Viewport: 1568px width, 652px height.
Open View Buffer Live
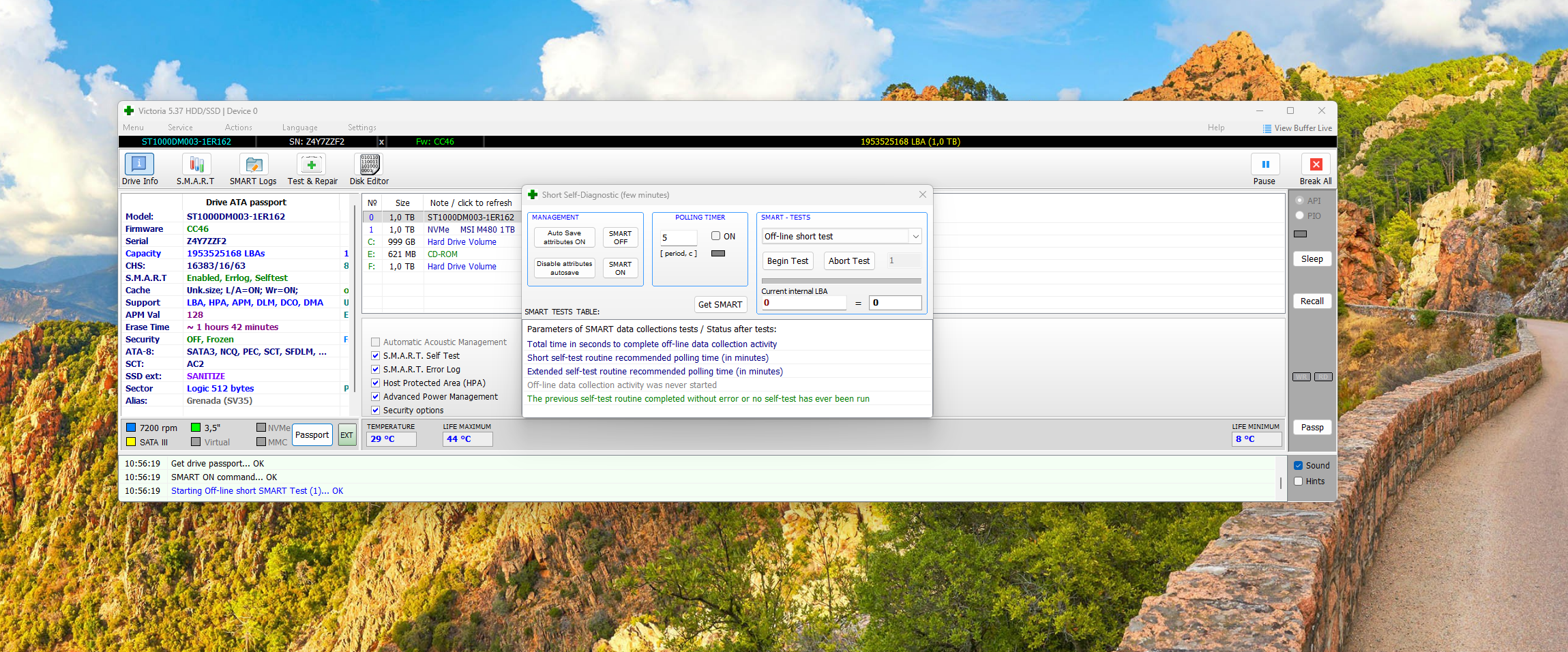point(1297,128)
